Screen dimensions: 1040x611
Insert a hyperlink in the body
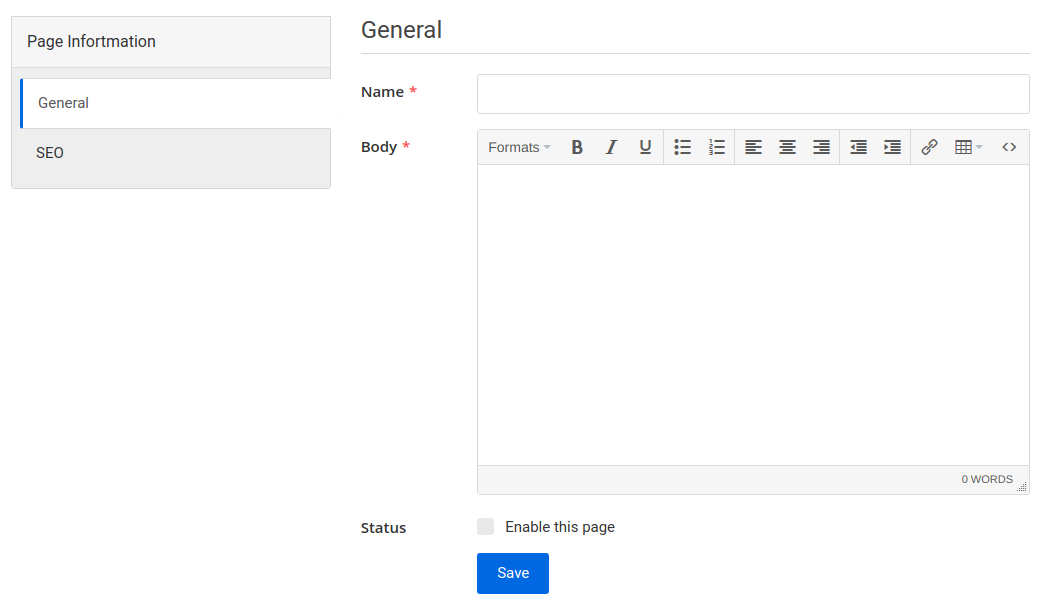[x=929, y=147]
